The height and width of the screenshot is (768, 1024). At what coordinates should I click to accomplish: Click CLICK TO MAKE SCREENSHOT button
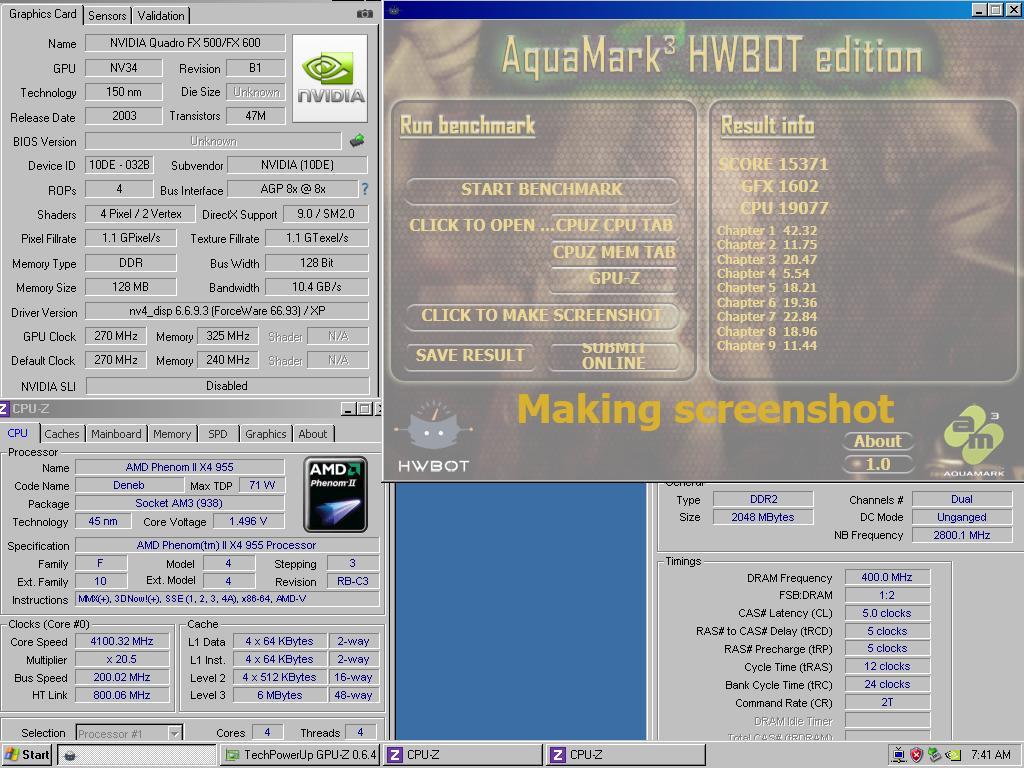point(541,315)
